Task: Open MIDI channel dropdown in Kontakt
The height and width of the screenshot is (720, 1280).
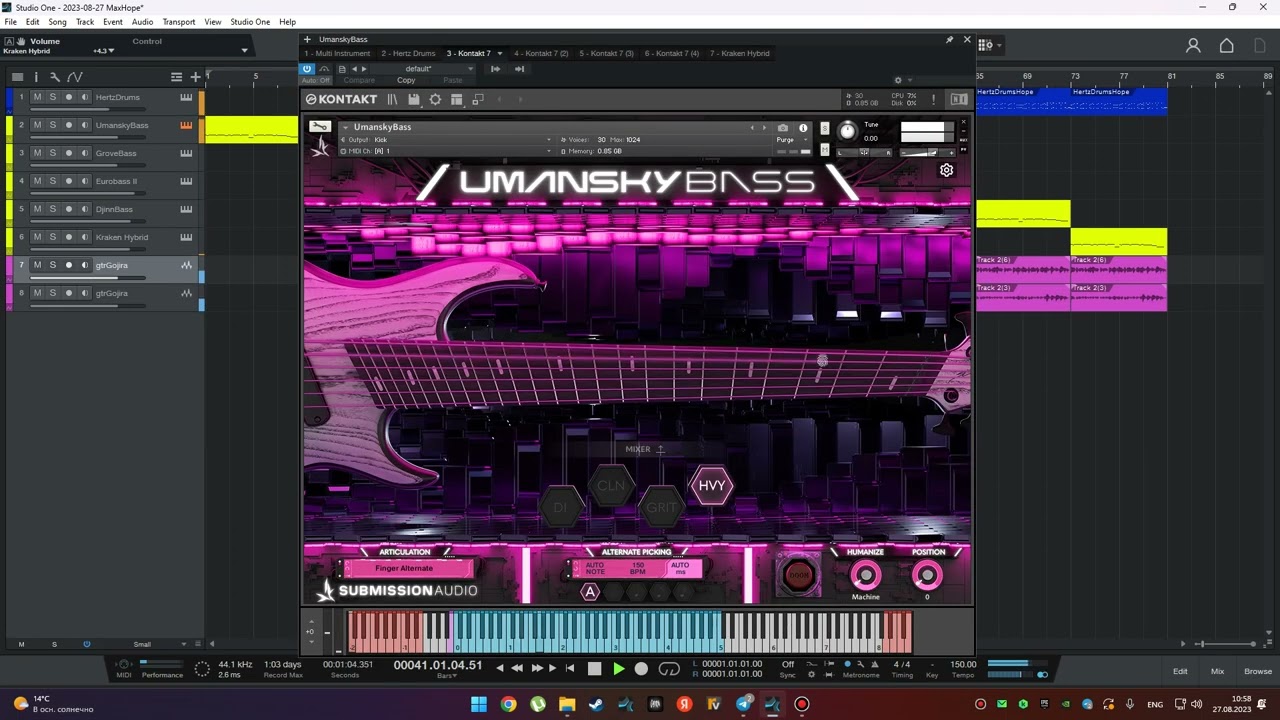Action: coord(448,151)
